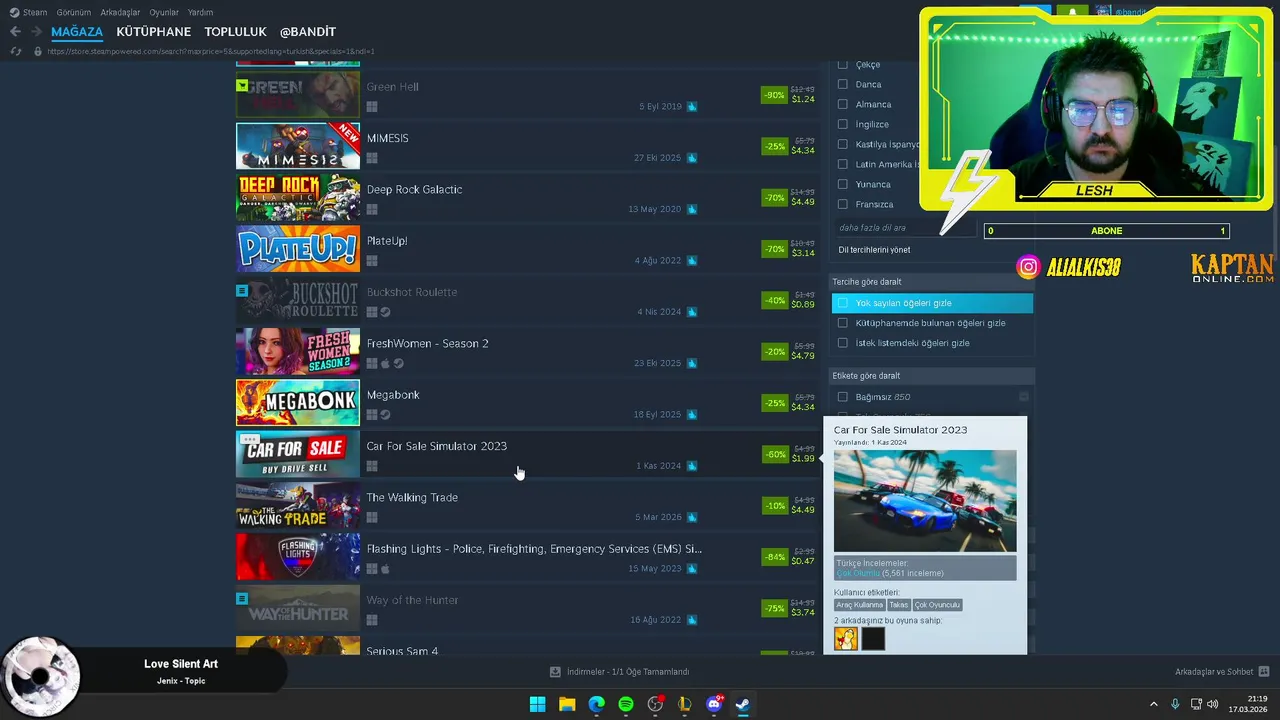
Task: Open Windows Start menu
Action: pyautogui.click(x=537, y=704)
